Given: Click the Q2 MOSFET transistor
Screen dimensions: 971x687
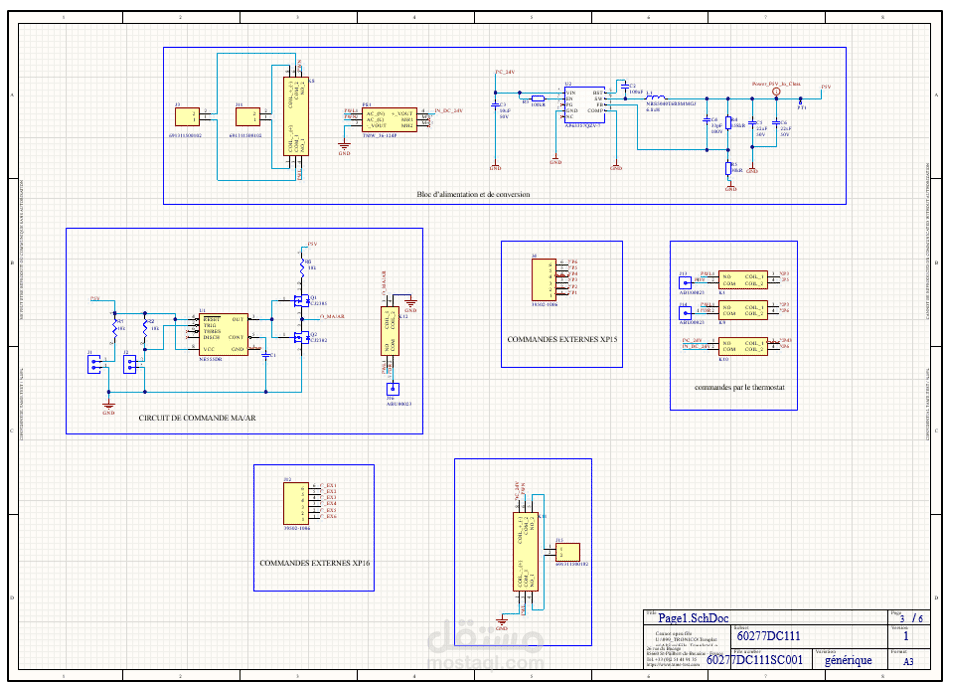Looking at the screenshot, I should pyautogui.click(x=301, y=337).
